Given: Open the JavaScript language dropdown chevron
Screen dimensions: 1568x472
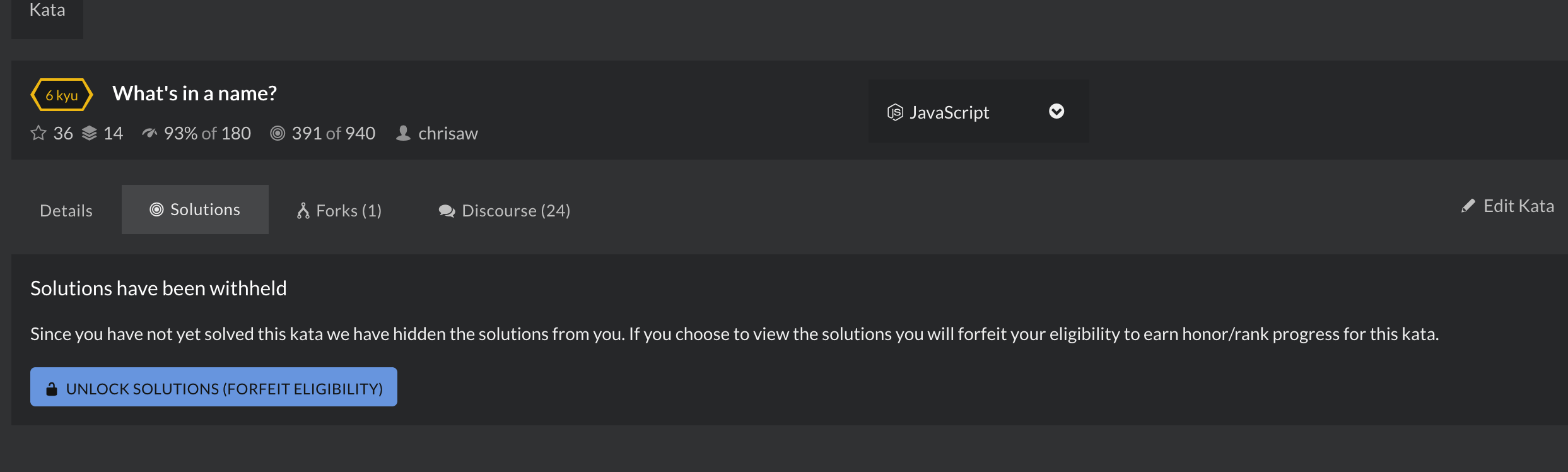Looking at the screenshot, I should pyautogui.click(x=1056, y=111).
